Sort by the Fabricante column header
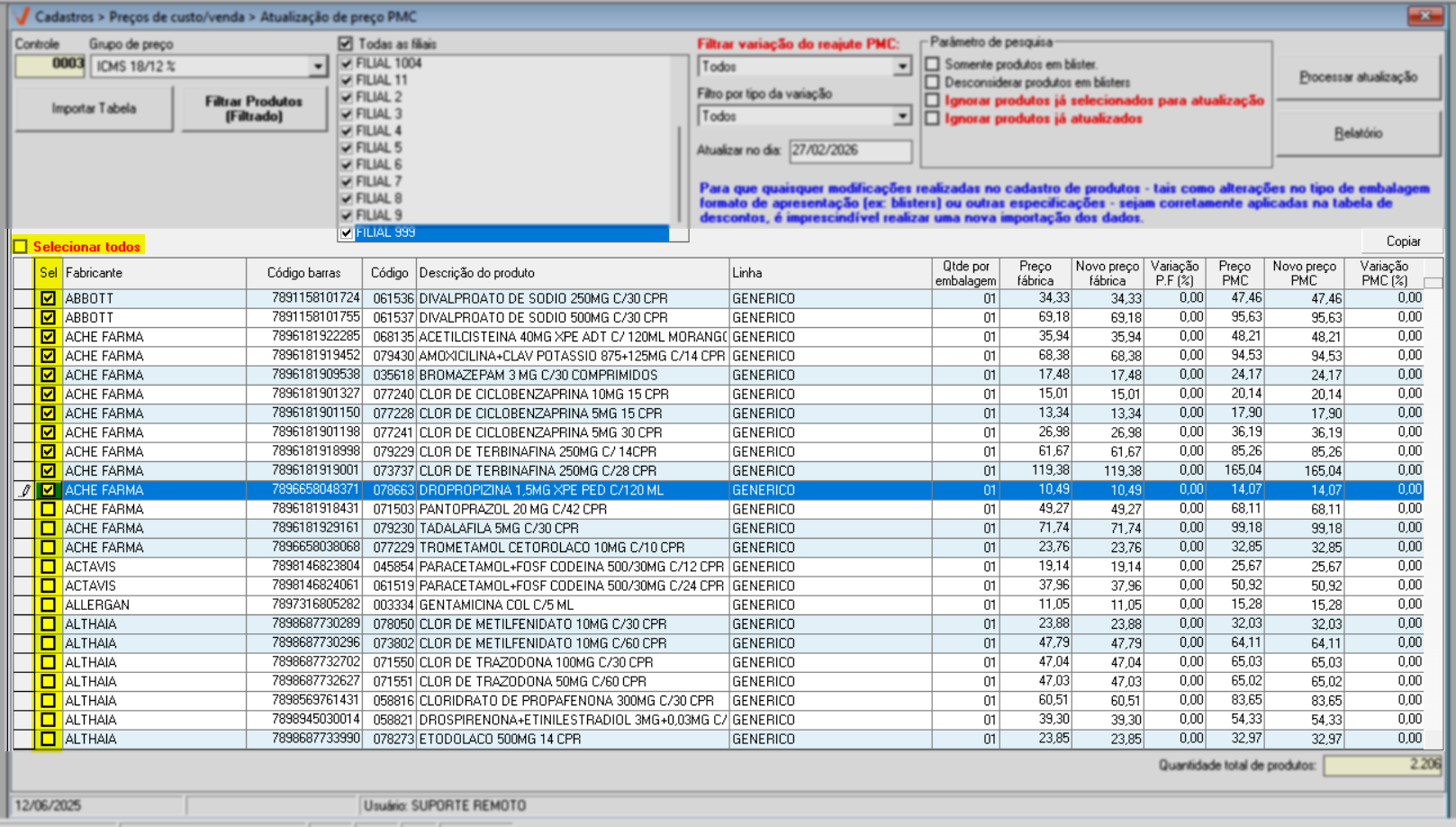Viewport: 1456px width, 827px height. (153, 273)
